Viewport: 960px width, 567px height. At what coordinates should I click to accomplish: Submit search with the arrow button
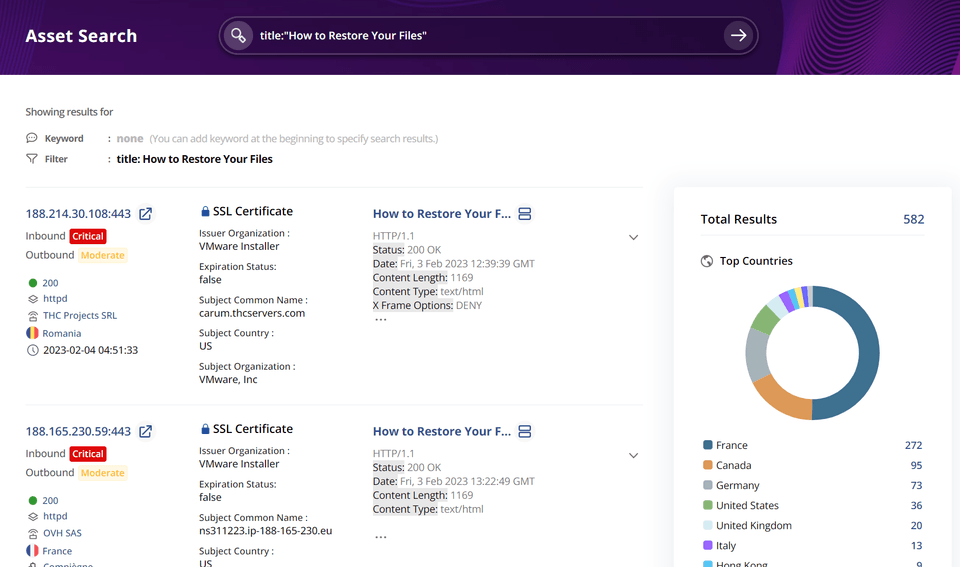pos(738,36)
